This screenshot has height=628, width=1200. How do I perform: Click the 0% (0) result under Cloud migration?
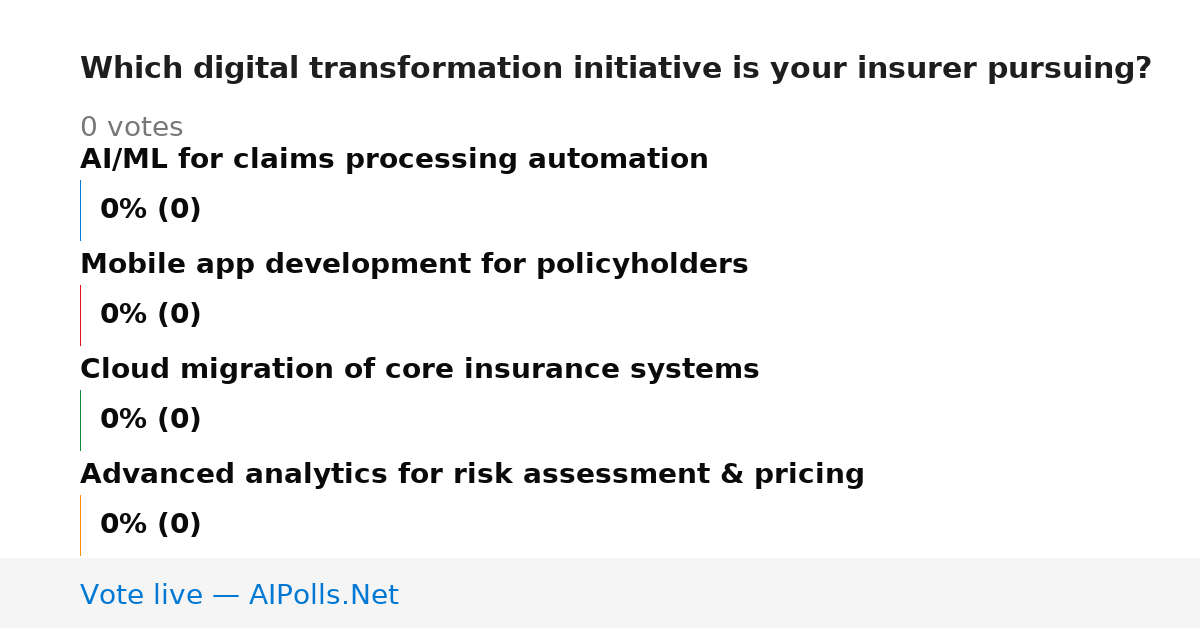click(150, 420)
